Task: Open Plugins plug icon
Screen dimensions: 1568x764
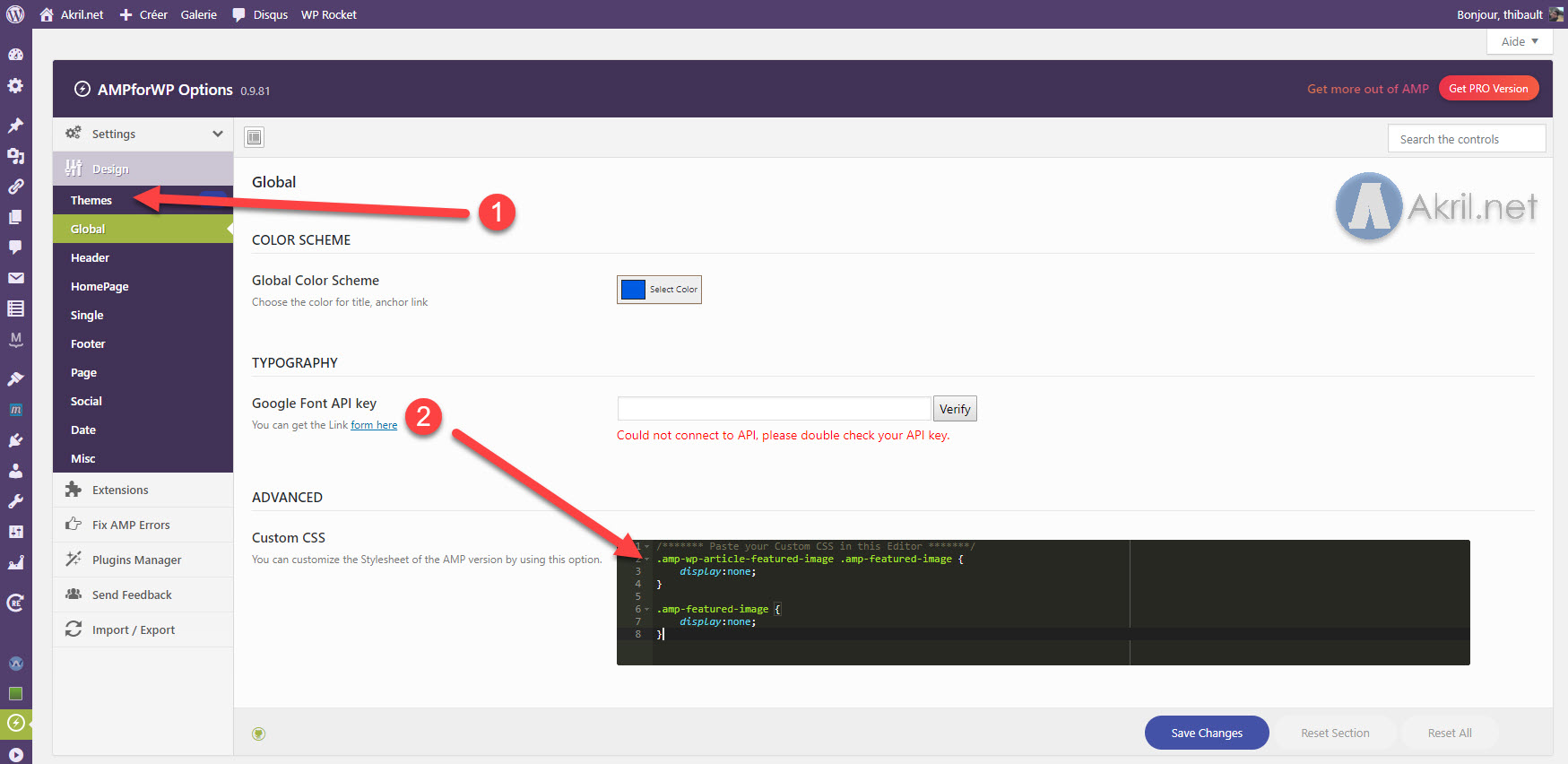Action: 15,440
